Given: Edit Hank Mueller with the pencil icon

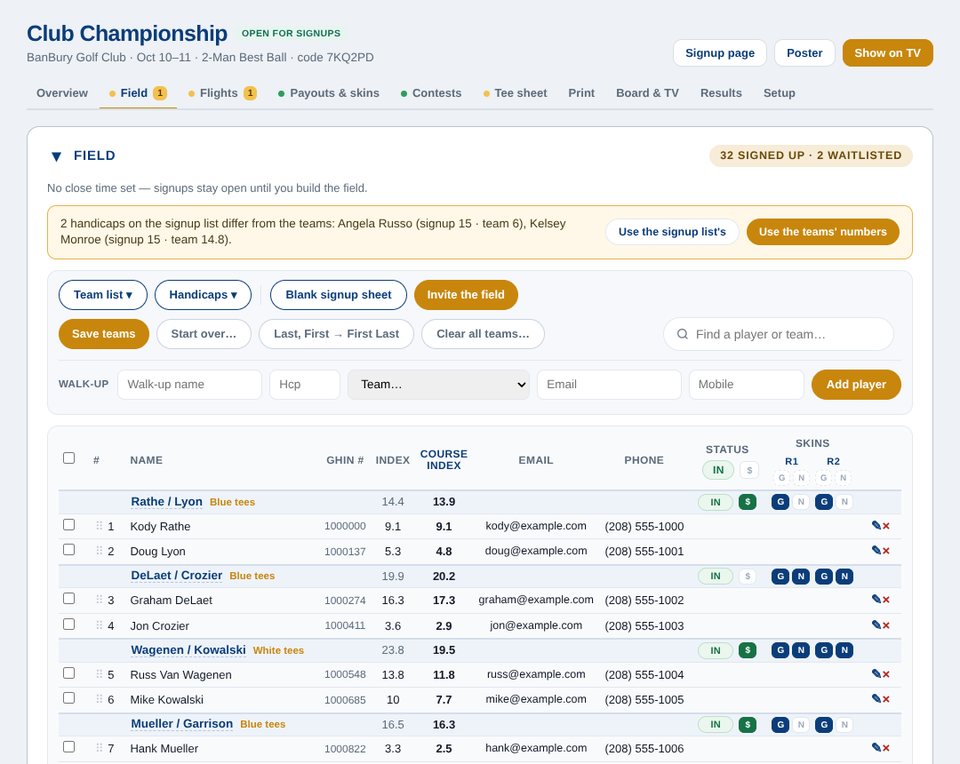Looking at the screenshot, I should (x=876, y=747).
